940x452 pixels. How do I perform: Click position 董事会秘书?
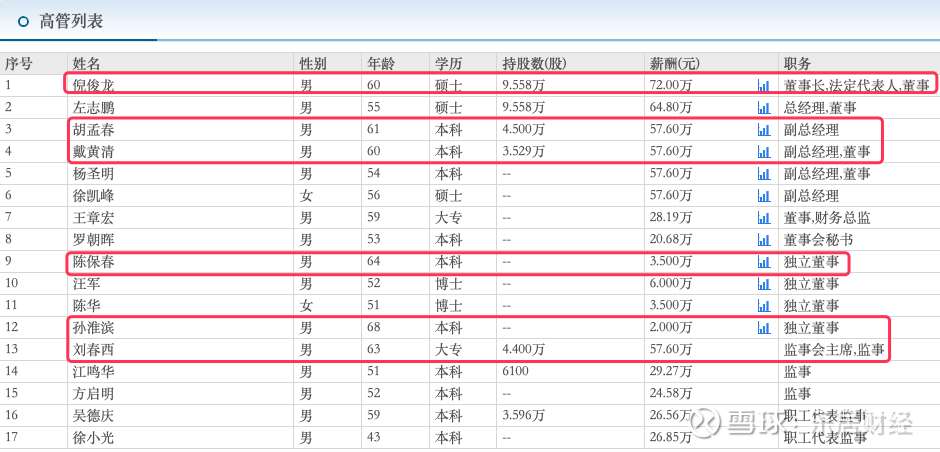(818, 240)
